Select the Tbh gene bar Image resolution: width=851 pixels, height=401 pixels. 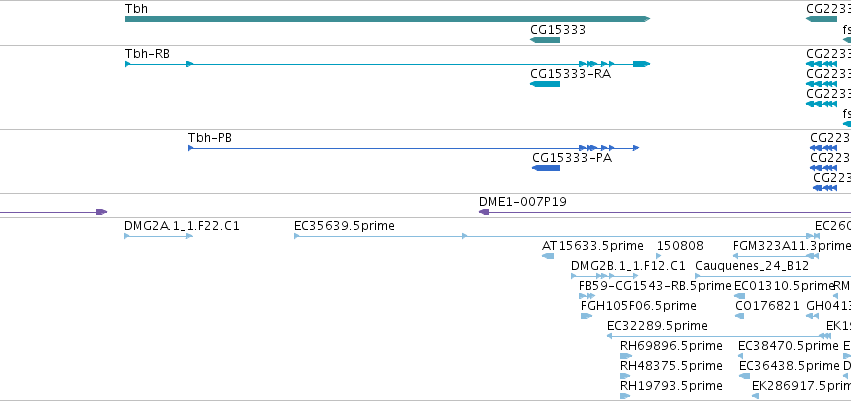coord(387,19)
